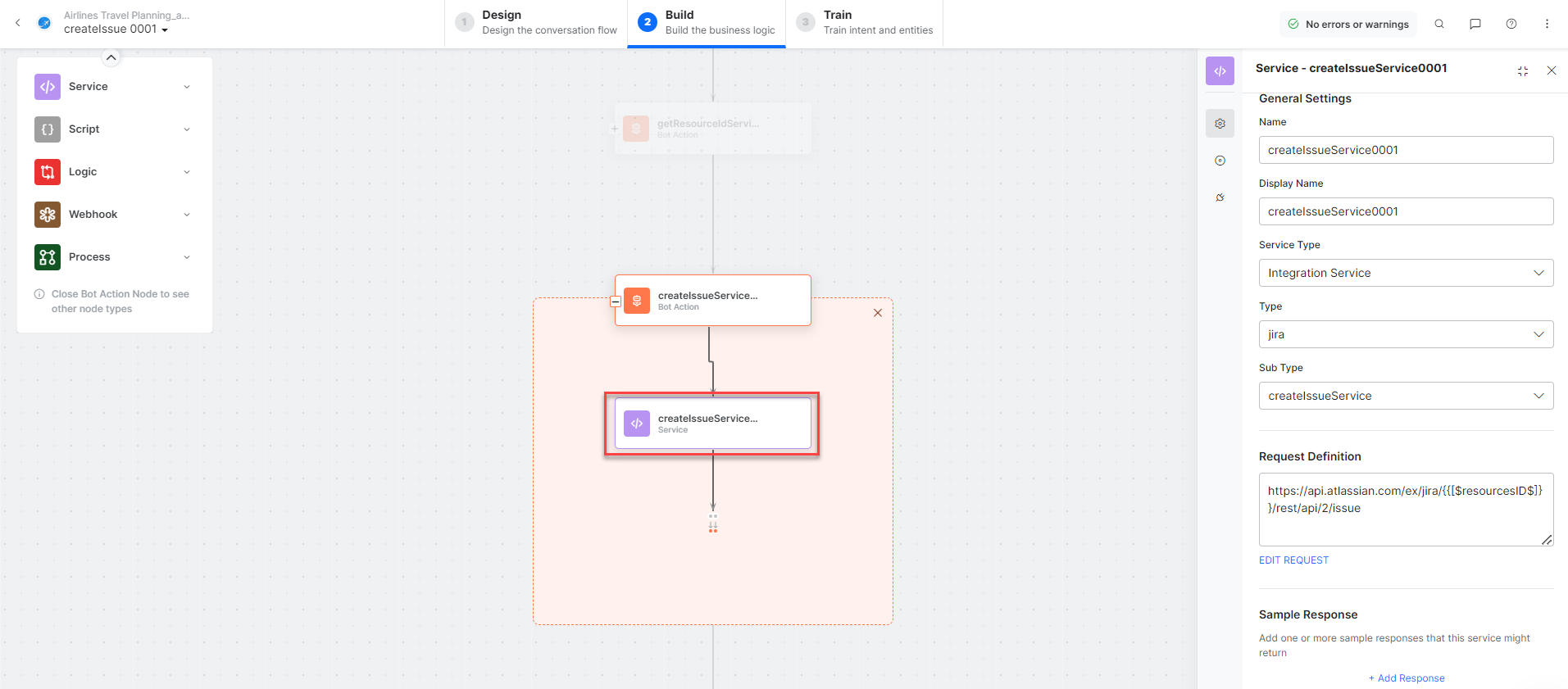Click the back arrow in top left
This screenshot has width=1568, height=689.
click(x=18, y=23)
